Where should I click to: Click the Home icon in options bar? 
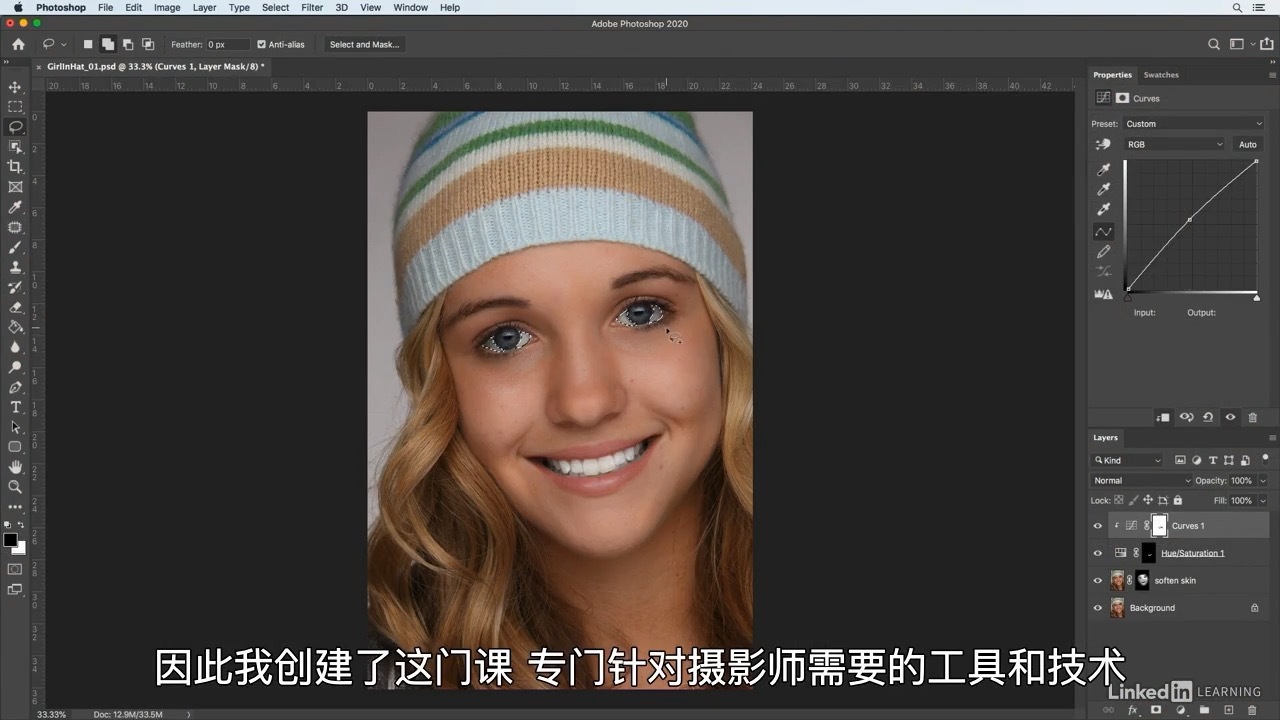pos(18,44)
